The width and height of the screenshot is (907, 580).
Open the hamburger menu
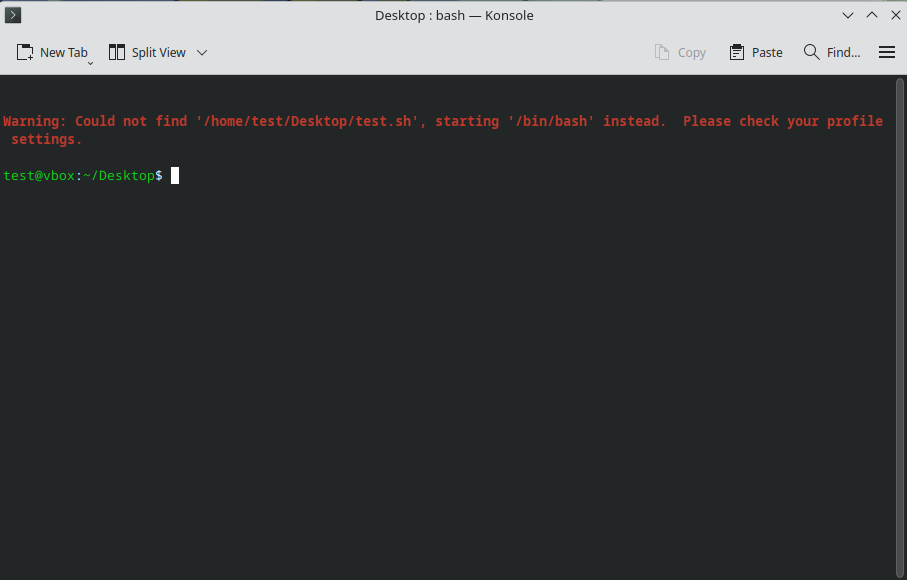pos(887,53)
